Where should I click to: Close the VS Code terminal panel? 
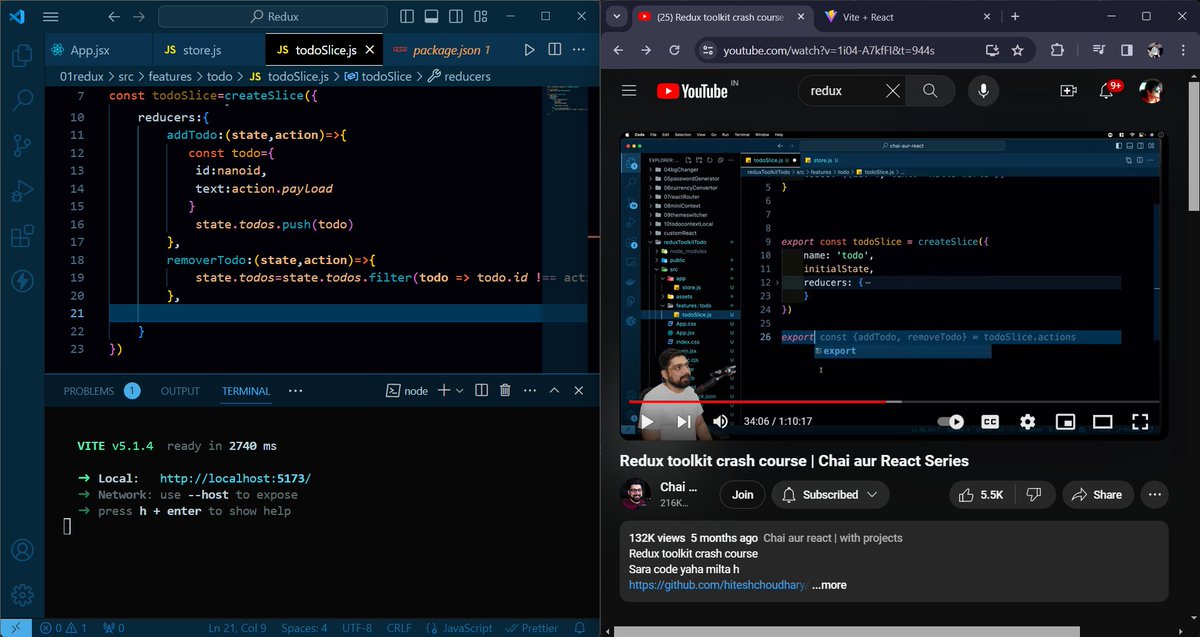577,391
